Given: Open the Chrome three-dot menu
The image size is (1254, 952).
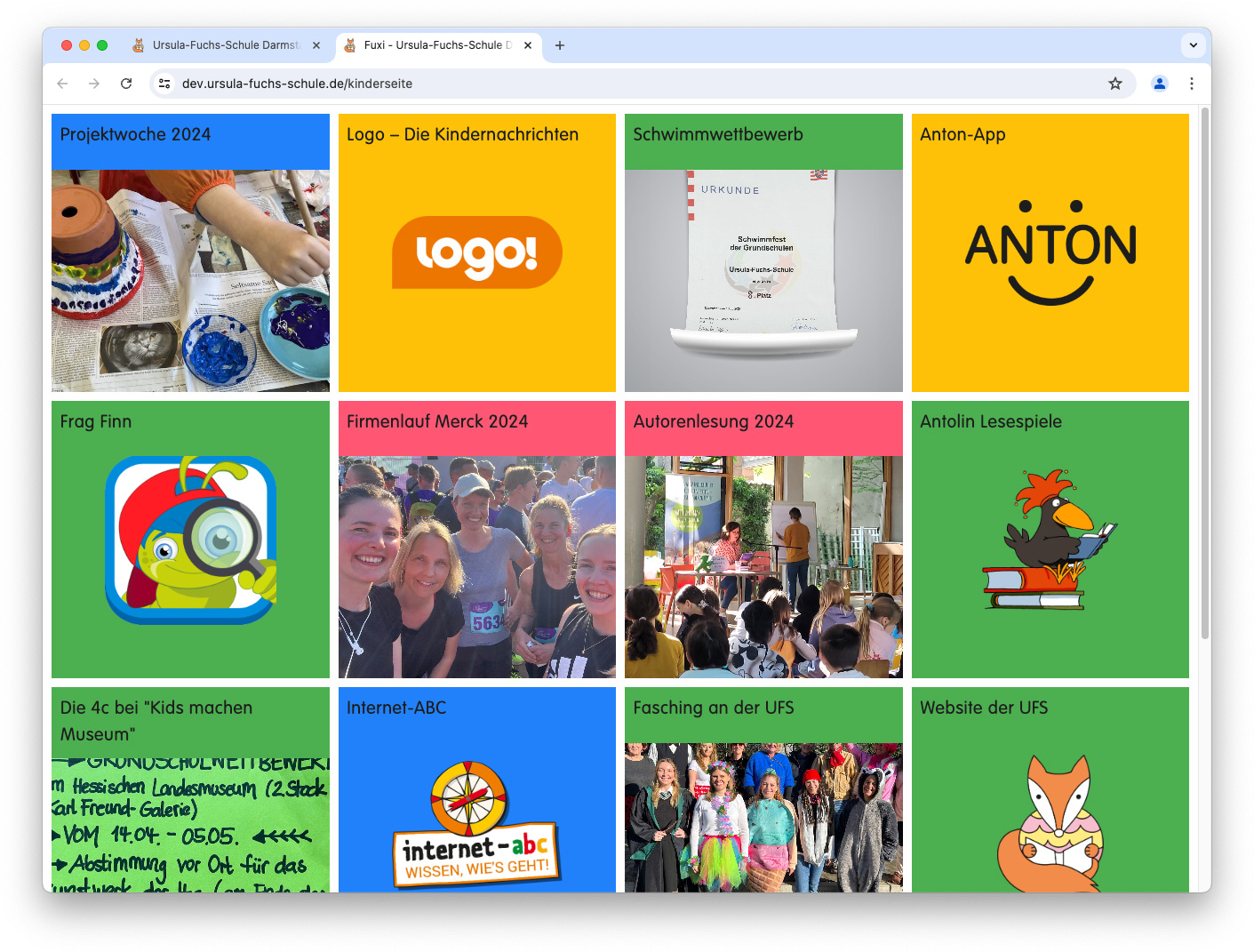Looking at the screenshot, I should [1192, 84].
